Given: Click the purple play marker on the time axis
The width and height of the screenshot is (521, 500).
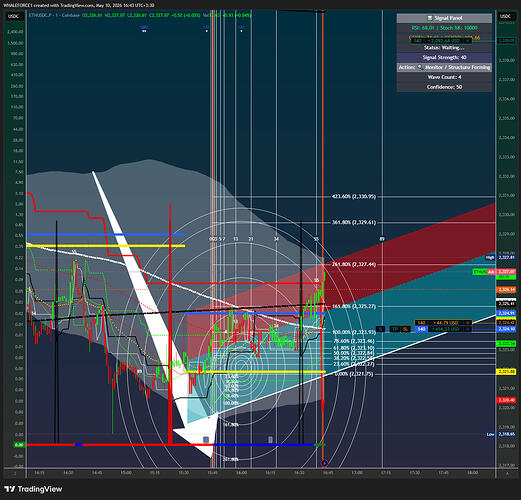Looking at the screenshot, I should pos(324,463).
